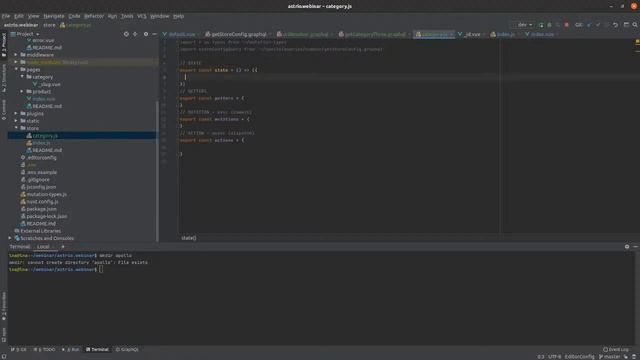Open the Window menu
The width and height of the screenshot is (640, 360).
(x=160, y=16)
